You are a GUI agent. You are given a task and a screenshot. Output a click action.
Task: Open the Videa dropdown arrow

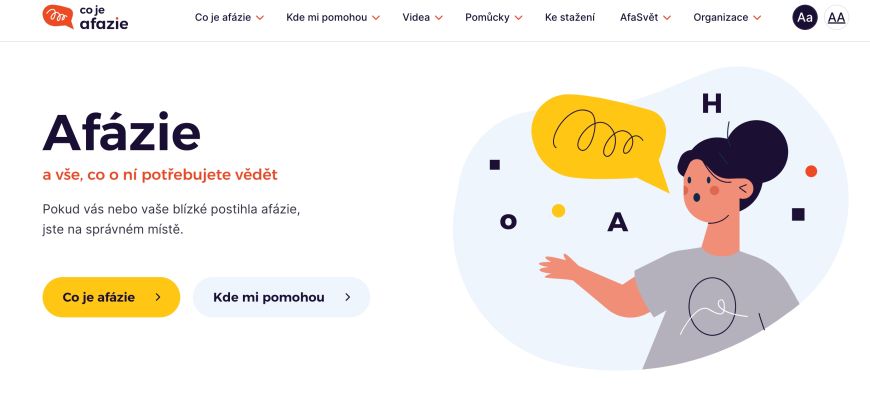[438, 18]
